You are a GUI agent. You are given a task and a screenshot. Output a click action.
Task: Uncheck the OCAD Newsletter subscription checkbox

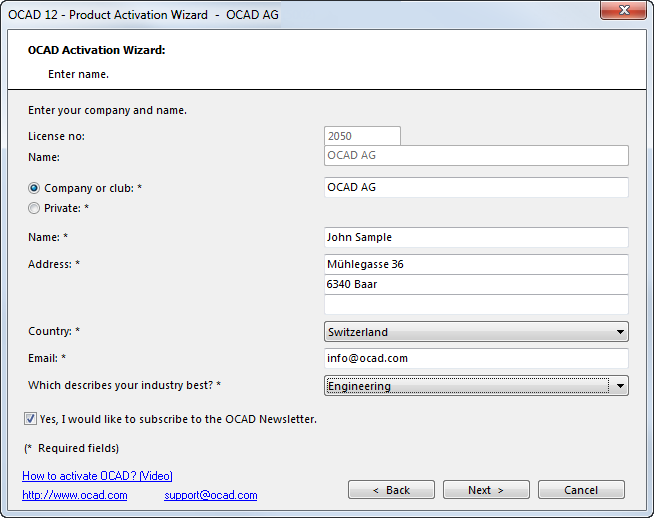(30, 418)
